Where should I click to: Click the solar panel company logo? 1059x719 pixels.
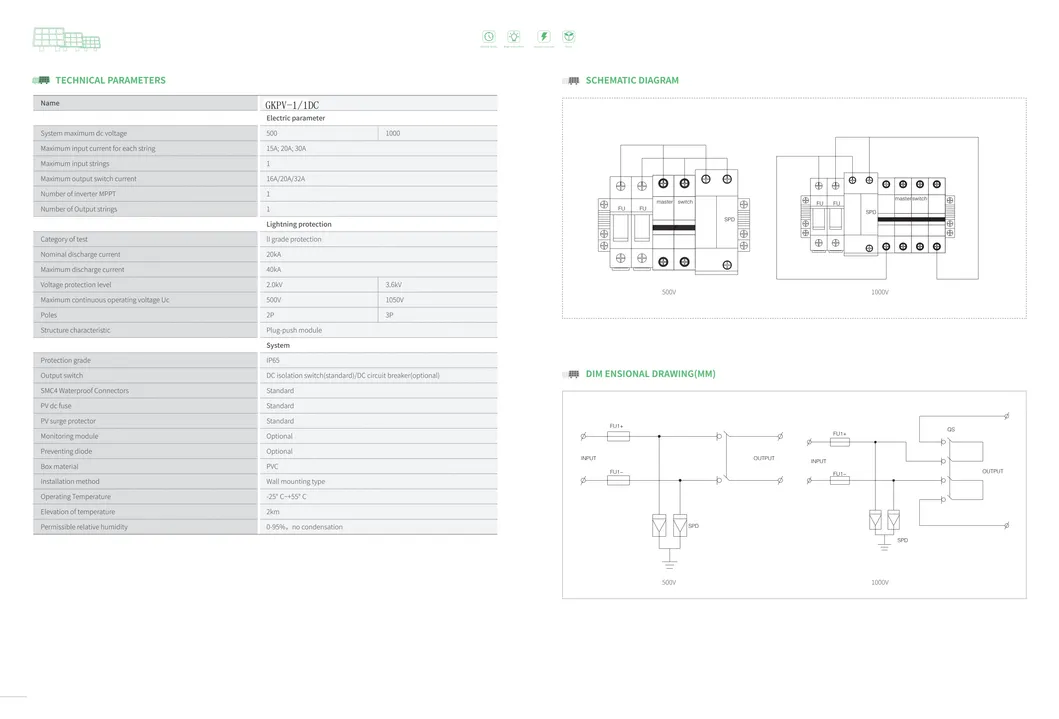click(65, 38)
